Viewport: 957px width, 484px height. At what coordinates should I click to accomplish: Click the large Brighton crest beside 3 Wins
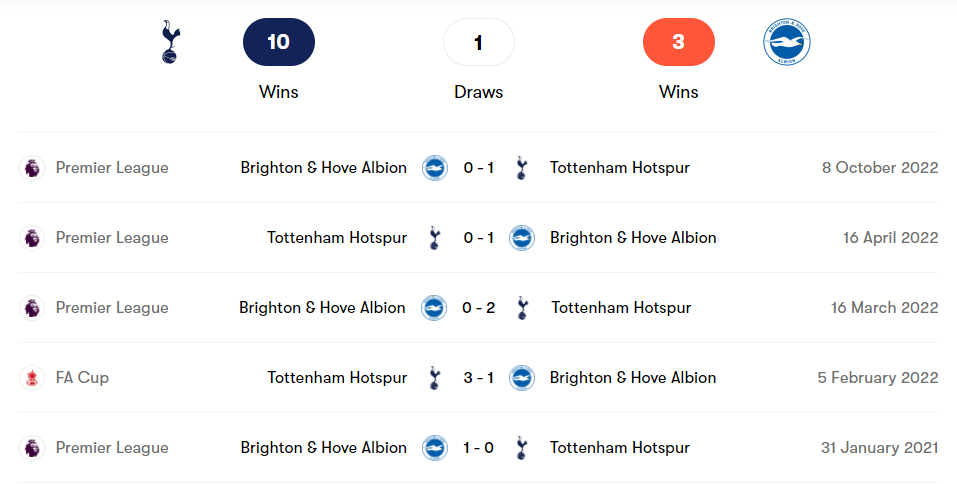point(786,43)
